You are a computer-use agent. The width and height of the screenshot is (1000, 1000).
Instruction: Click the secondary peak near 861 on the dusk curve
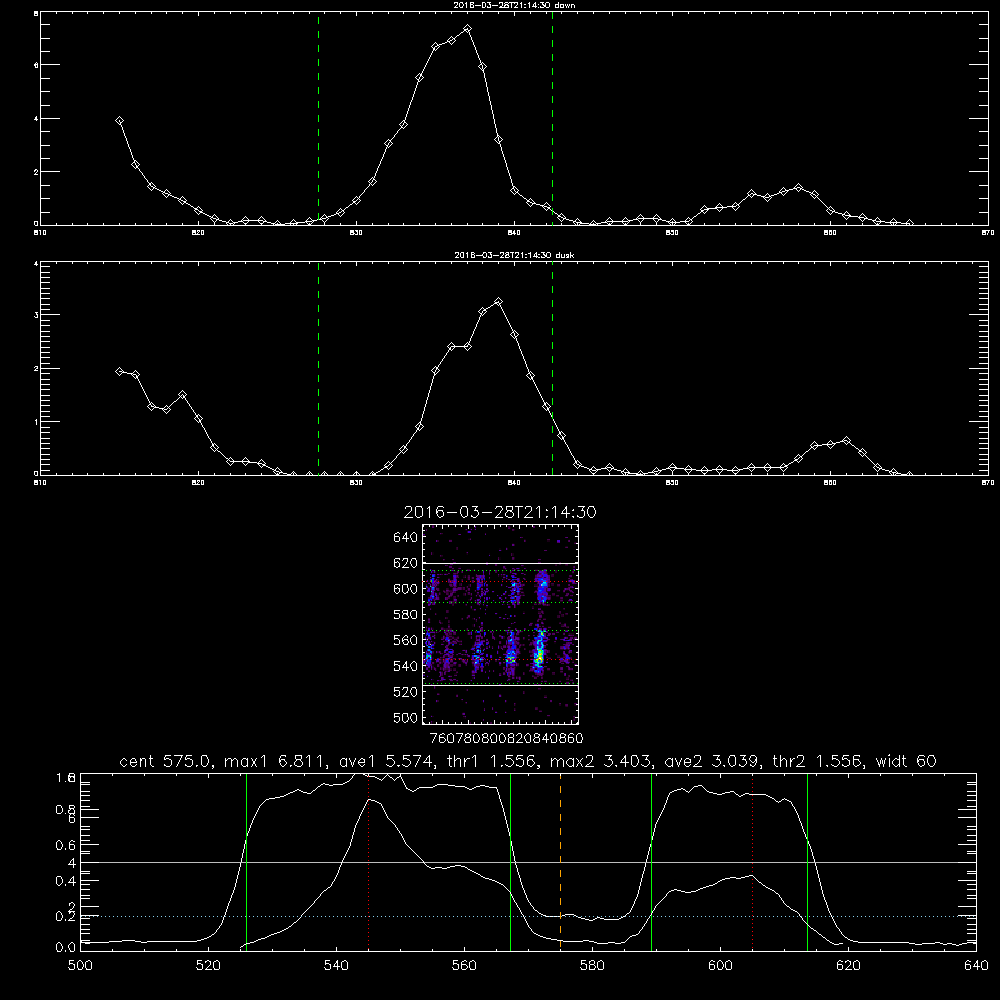tap(846, 440)
